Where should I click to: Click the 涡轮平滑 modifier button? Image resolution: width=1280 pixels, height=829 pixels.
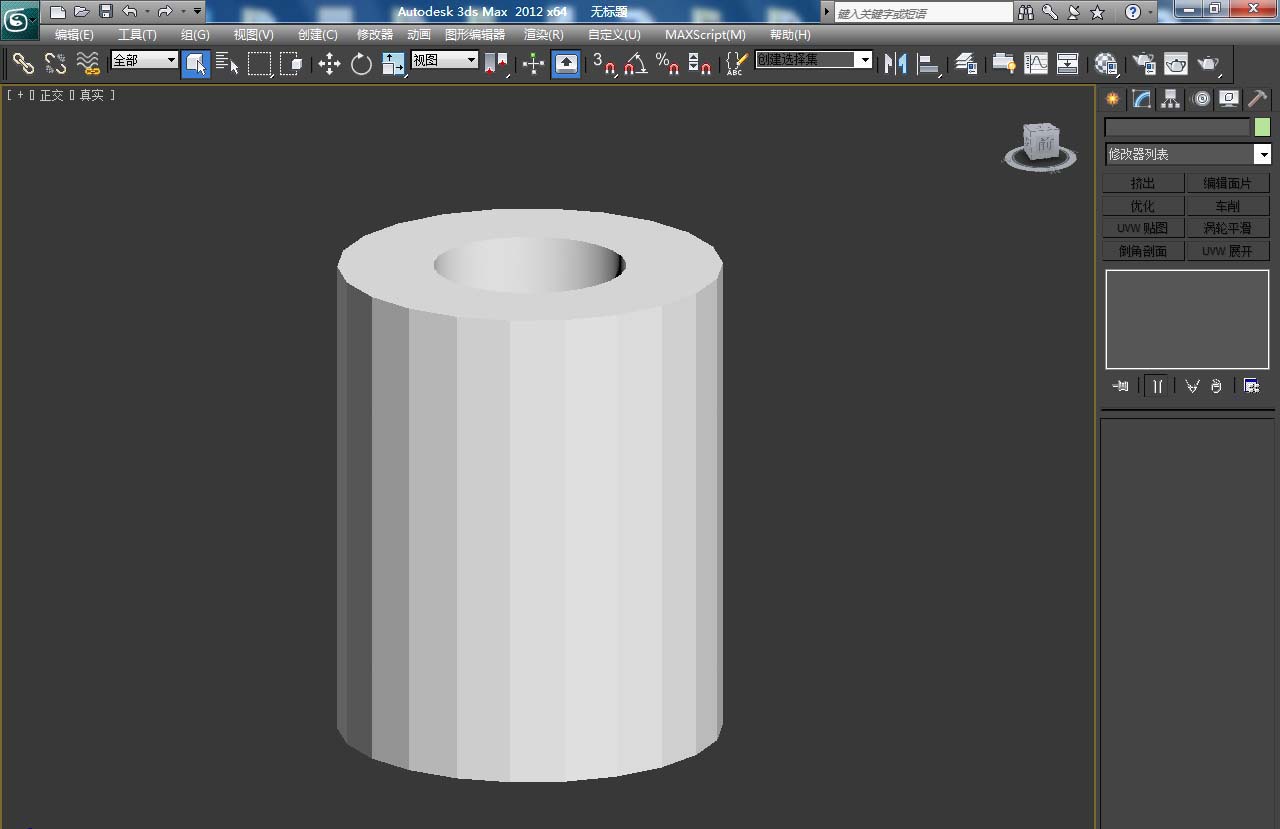1227,228
